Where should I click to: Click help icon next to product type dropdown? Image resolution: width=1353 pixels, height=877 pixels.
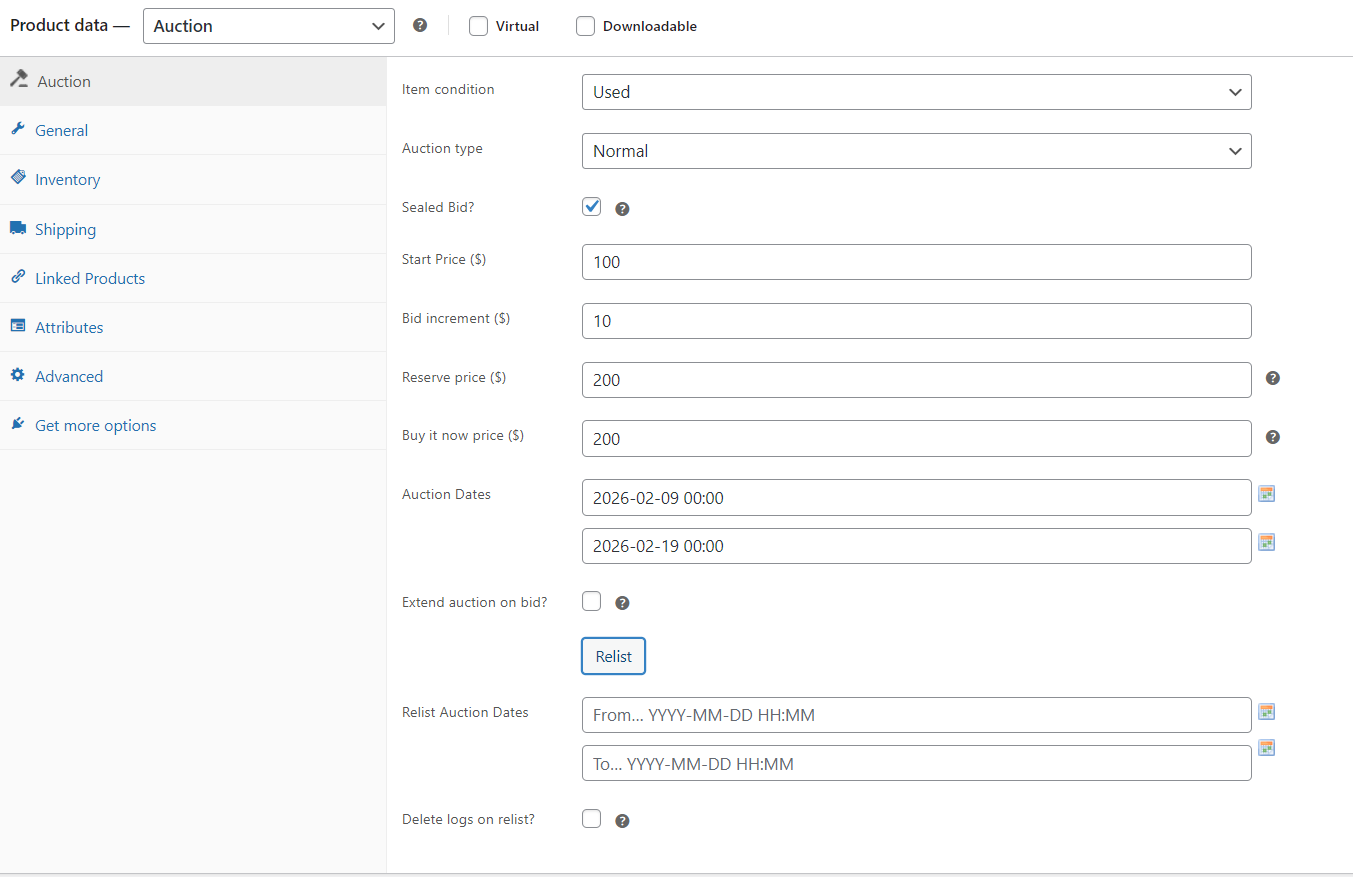[x=420, y=26]
